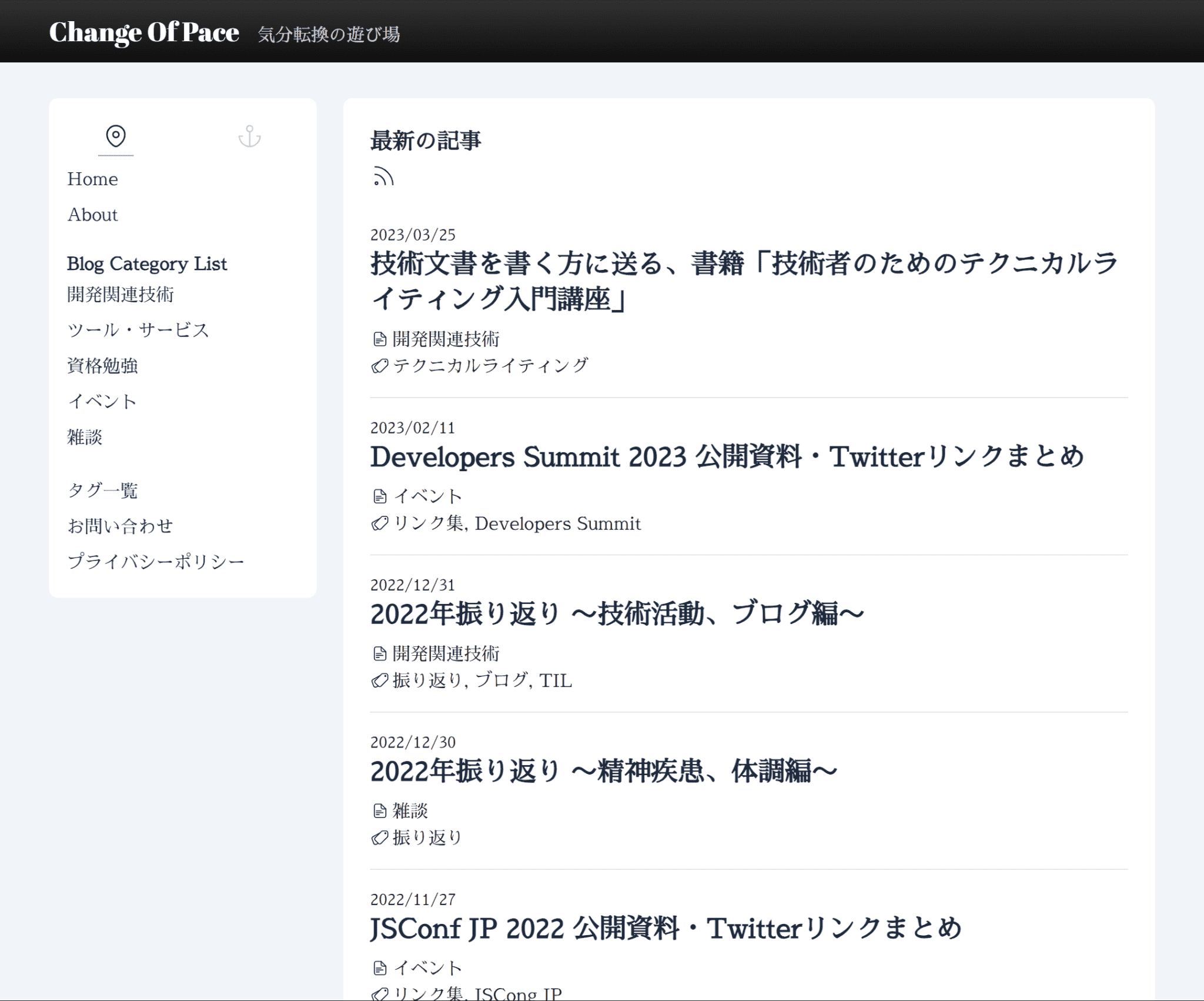Open お問い合わせ contact link
1204x1001 pixels.
pos(120,526)
